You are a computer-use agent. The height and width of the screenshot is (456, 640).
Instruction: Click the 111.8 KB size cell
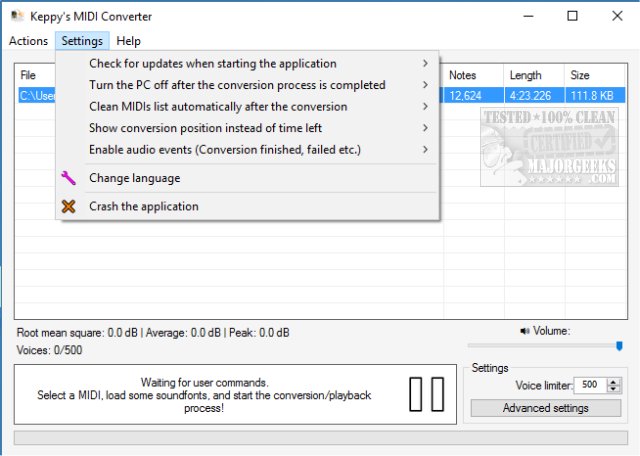click(595, 96)
